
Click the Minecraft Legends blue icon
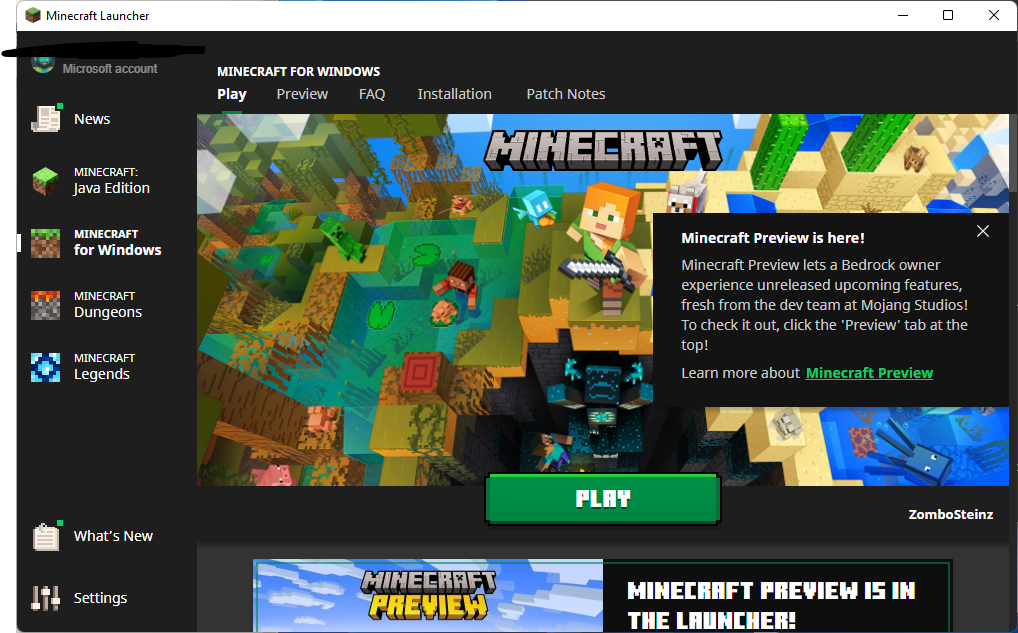(45, 367)
